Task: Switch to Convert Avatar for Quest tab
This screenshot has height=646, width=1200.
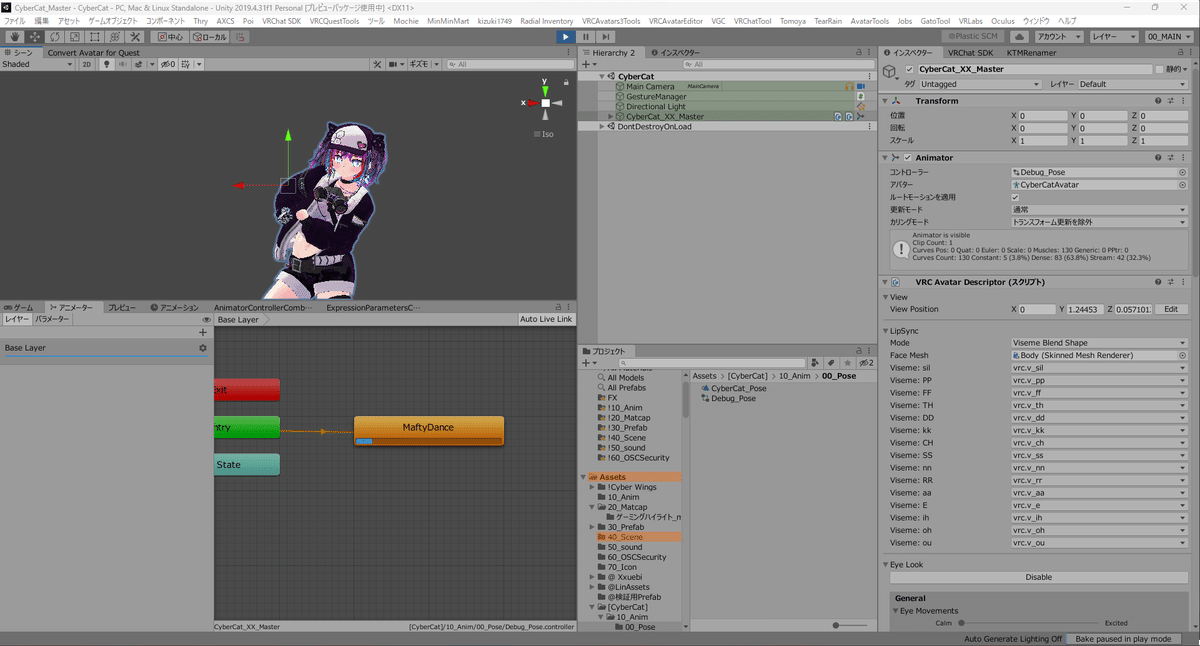Action: 92,52
